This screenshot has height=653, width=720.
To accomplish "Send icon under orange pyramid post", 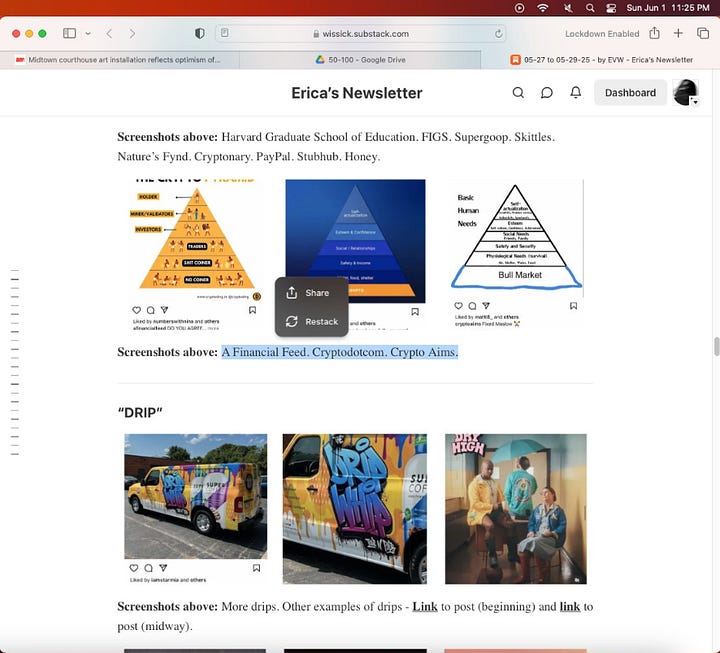I will [164, 310].
